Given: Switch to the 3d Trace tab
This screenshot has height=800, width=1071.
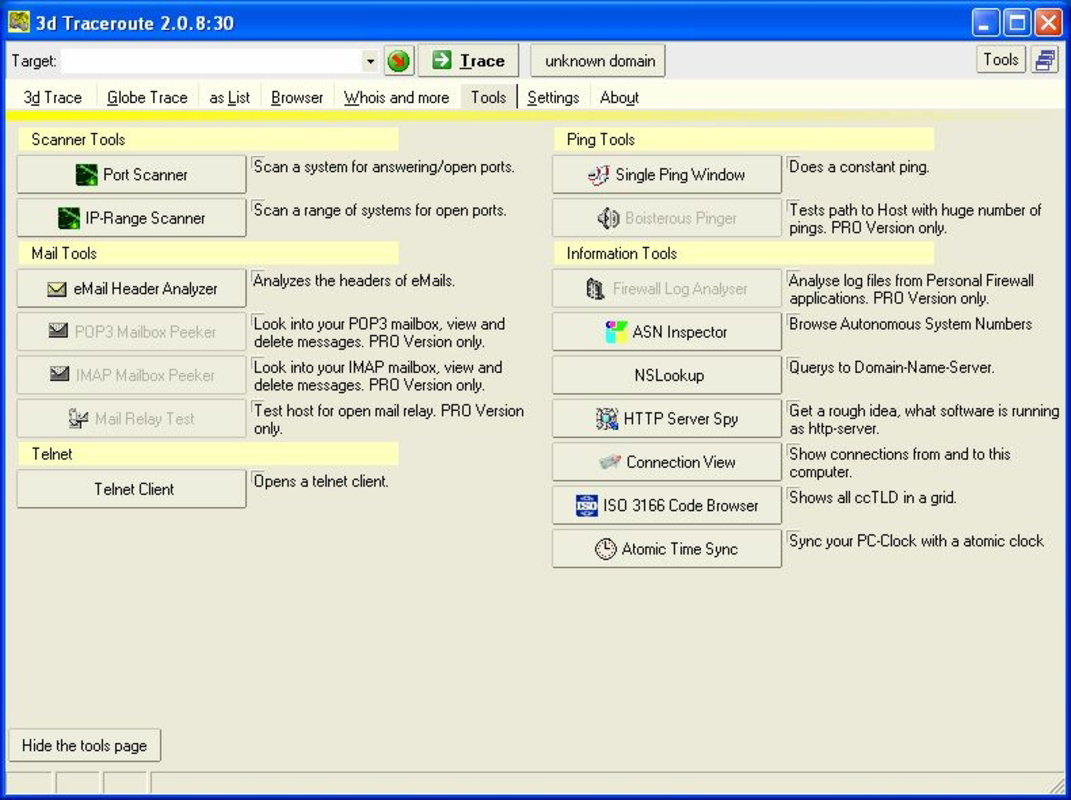Looking at the screenshot, I should click(51, 97).
